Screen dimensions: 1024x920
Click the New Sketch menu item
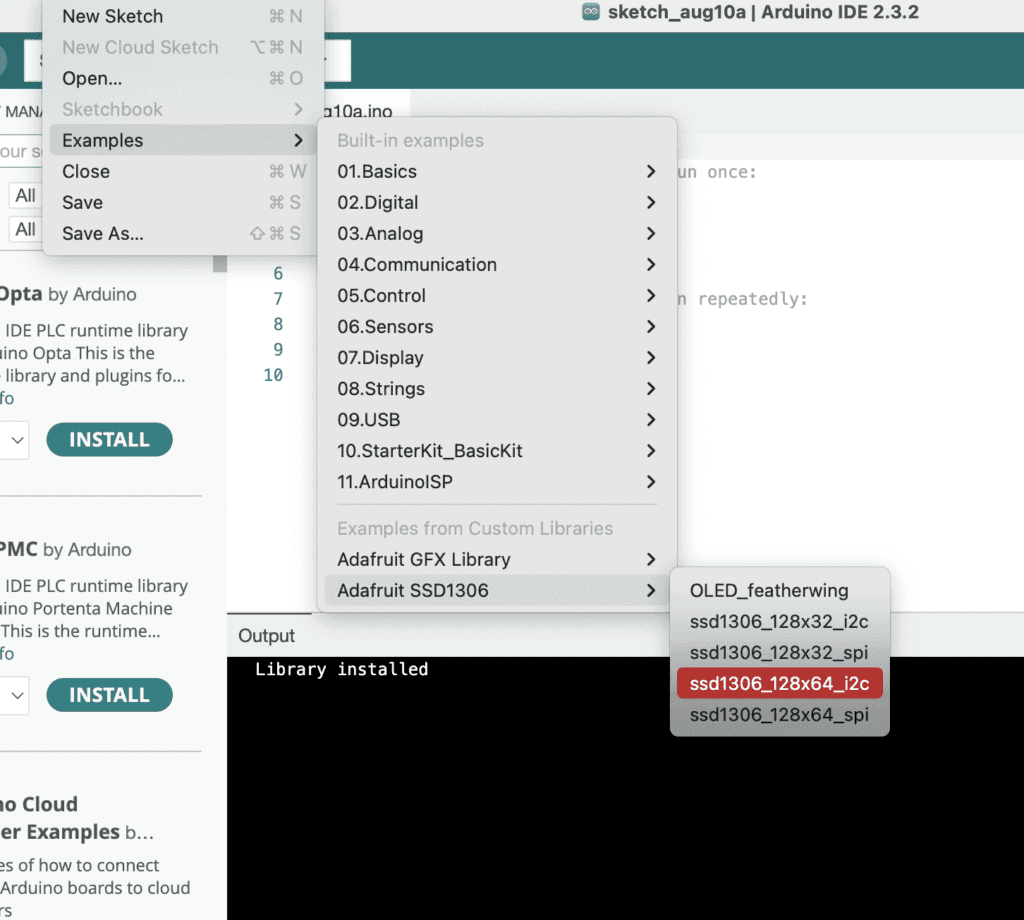[182, 16]
